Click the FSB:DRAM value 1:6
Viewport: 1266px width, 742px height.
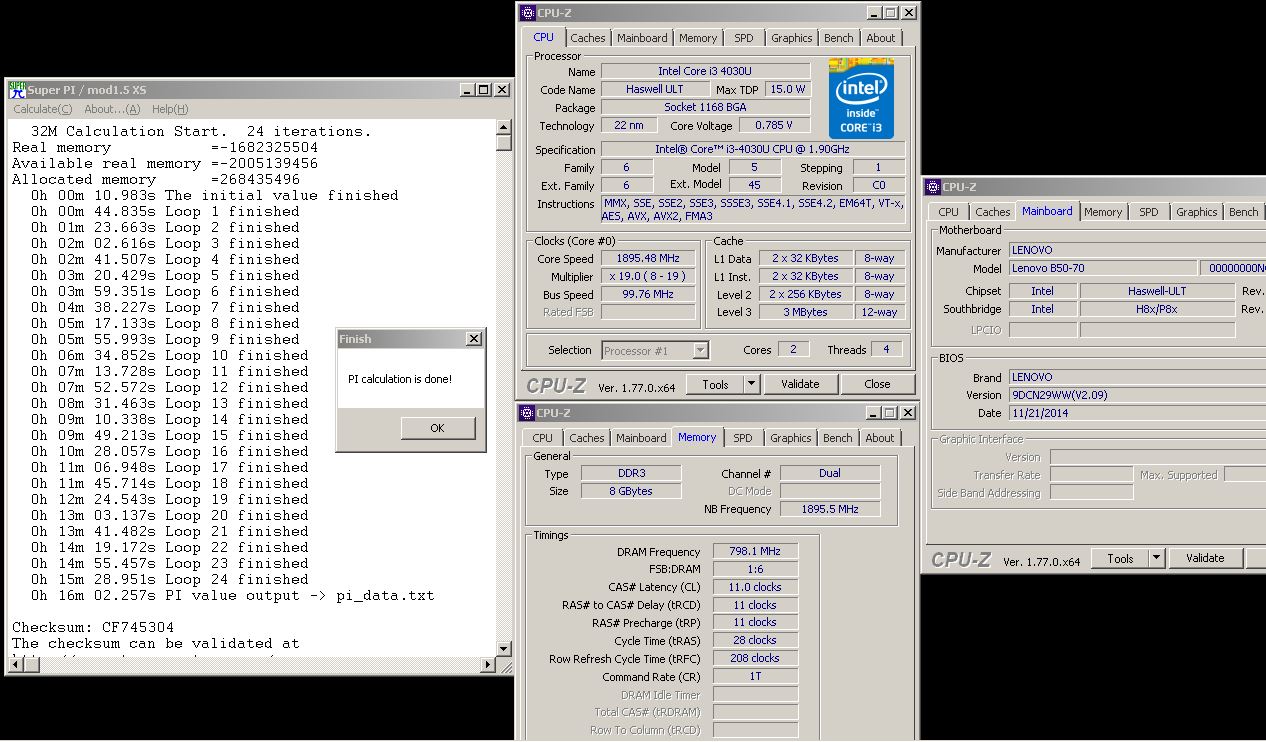[755, 569]
